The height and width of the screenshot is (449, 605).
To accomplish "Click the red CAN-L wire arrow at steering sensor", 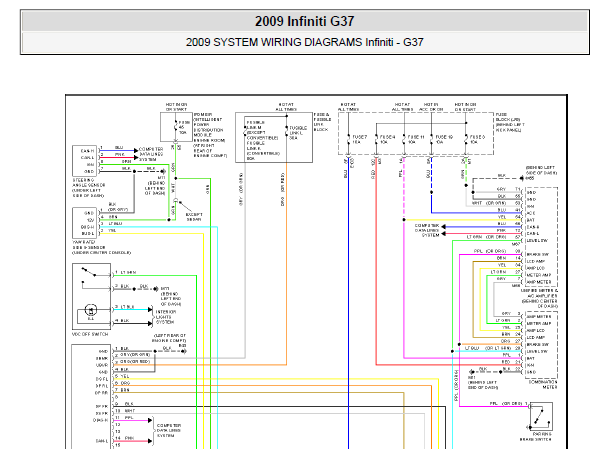I will pos(136,157).
